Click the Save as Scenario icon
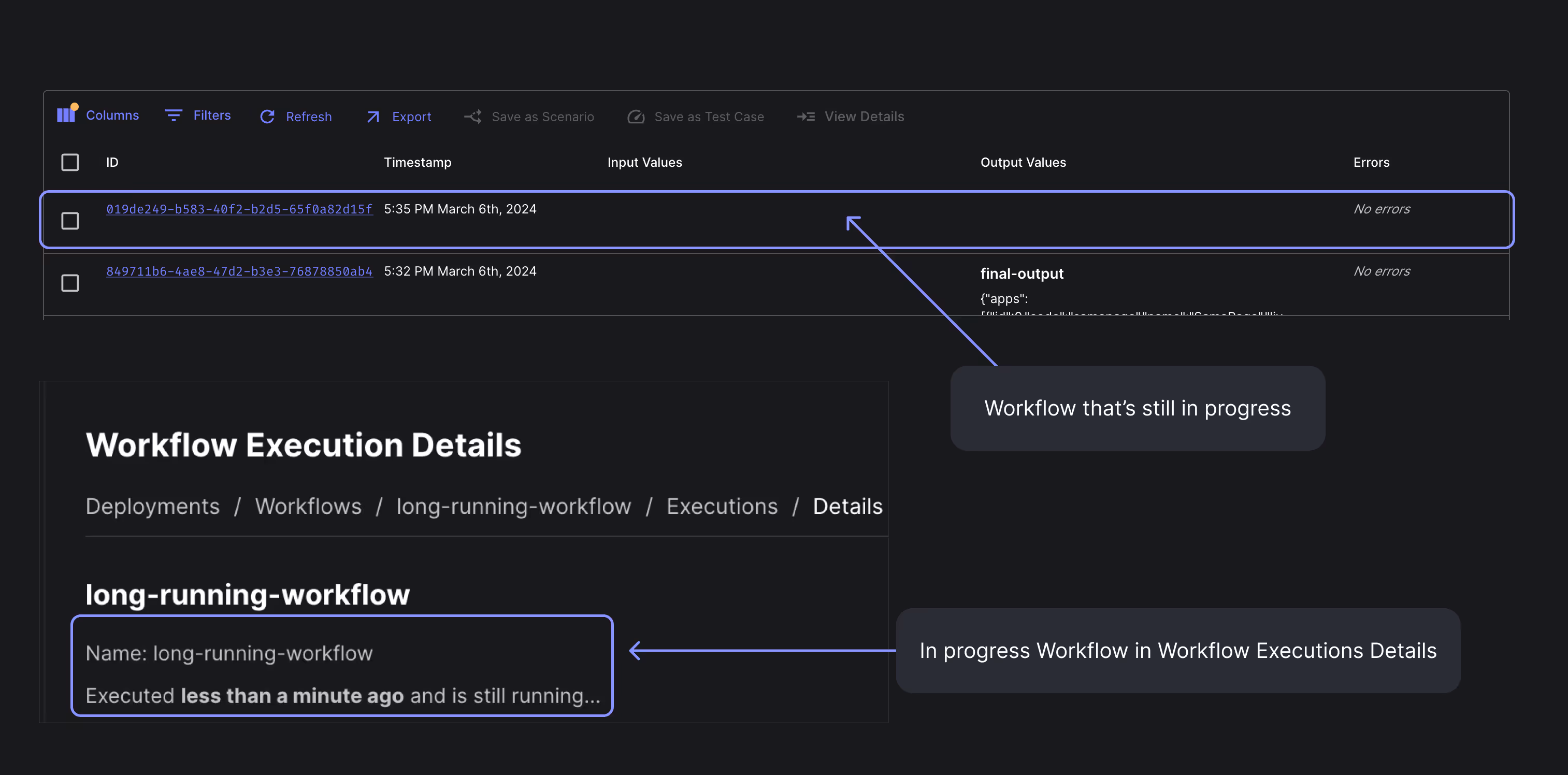This screenshot has width=1568, height=775. pyautogui.click(x=473, y=116)
